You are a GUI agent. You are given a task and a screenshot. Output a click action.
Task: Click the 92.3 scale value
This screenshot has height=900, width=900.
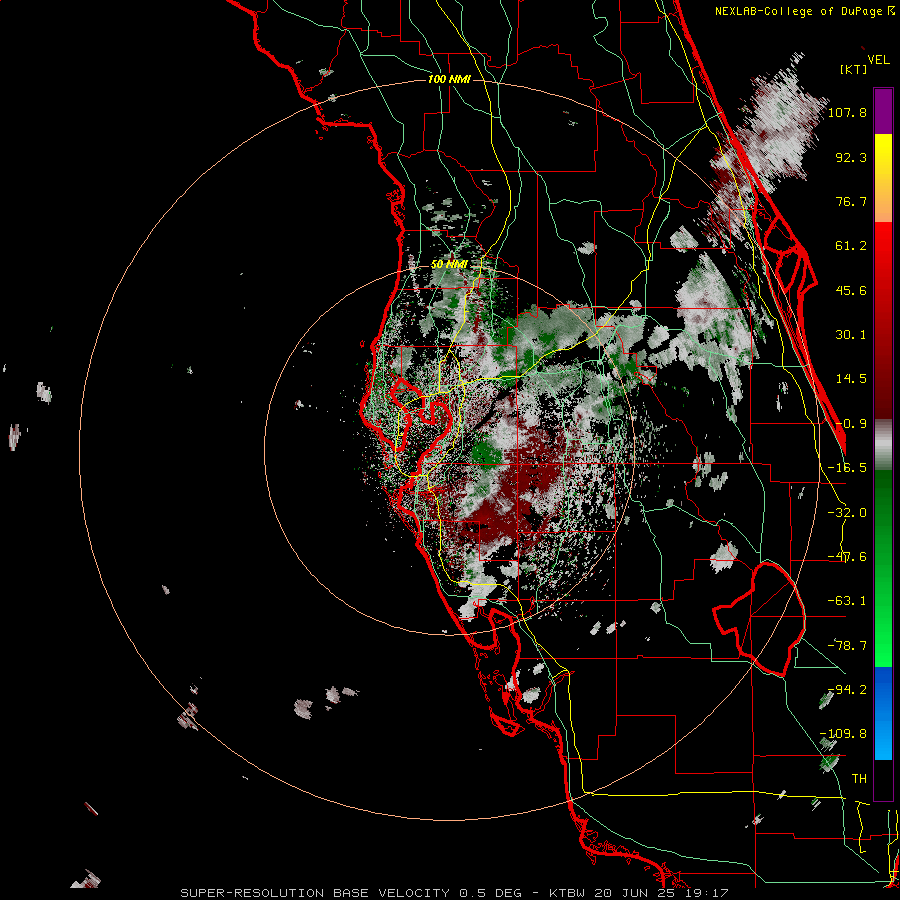[x=851, y=157]
